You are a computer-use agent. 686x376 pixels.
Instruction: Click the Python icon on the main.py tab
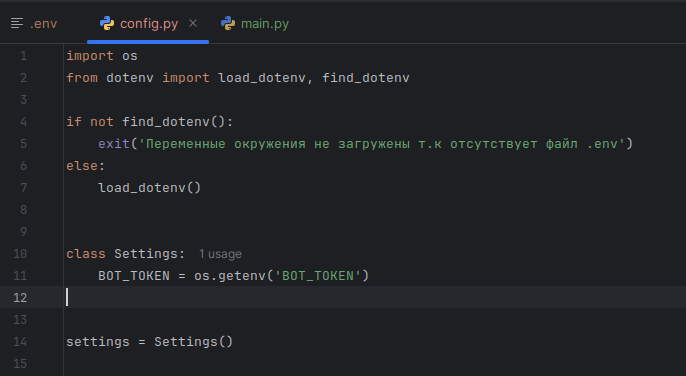click(228, 23)
